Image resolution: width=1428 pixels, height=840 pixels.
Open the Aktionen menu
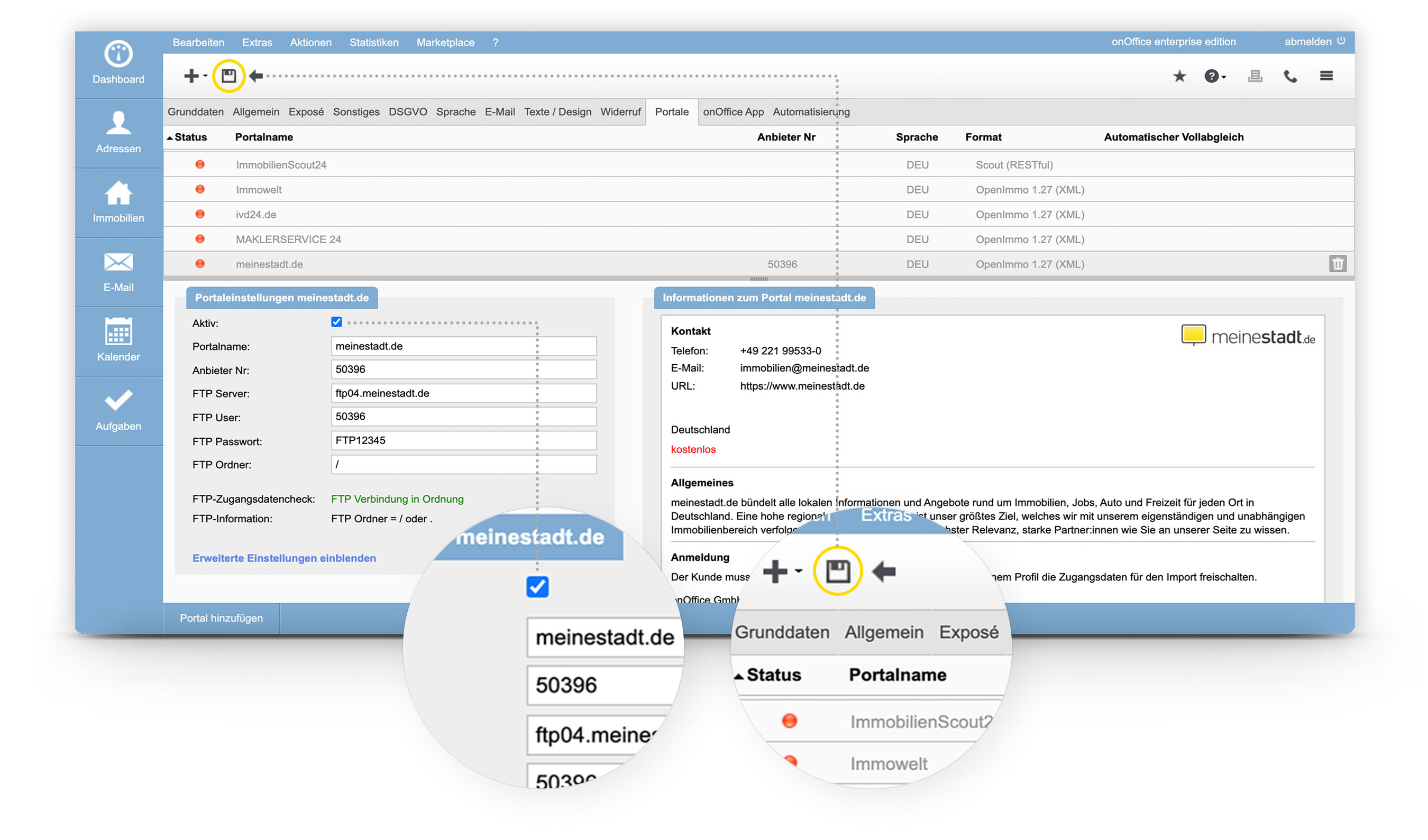310,42
